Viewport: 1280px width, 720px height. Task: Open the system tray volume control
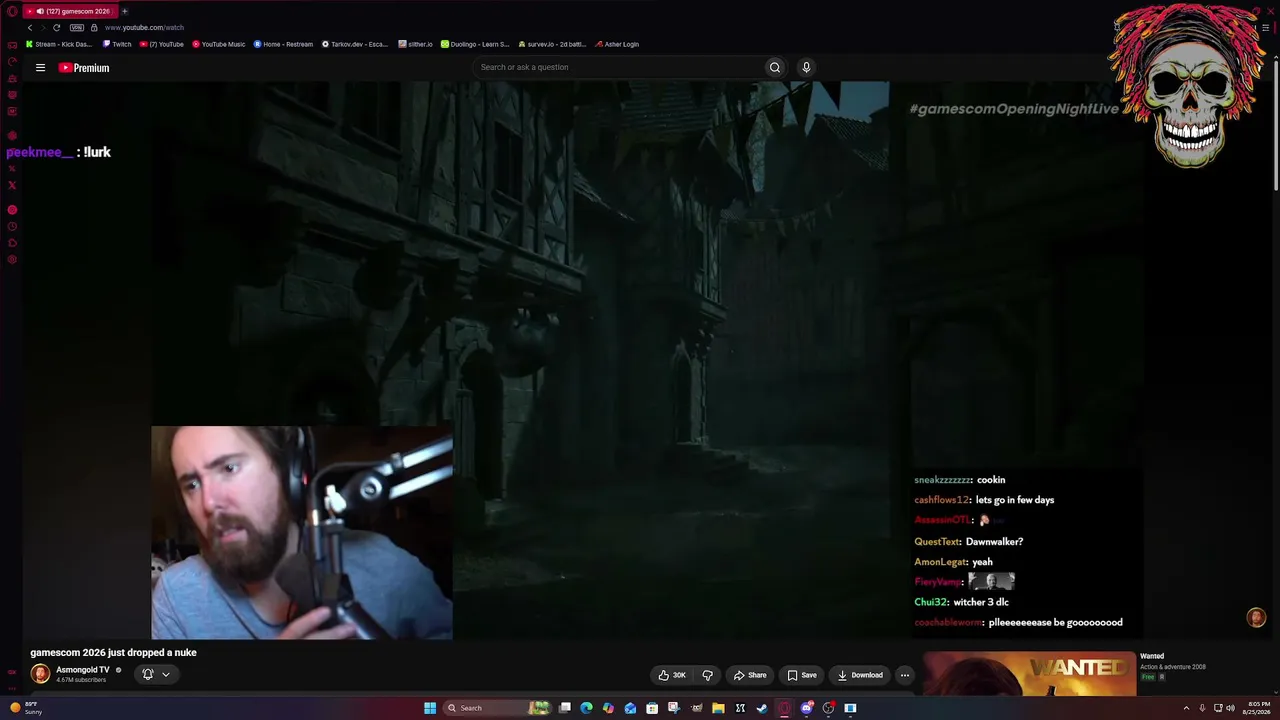click(x=1230, y=708)
